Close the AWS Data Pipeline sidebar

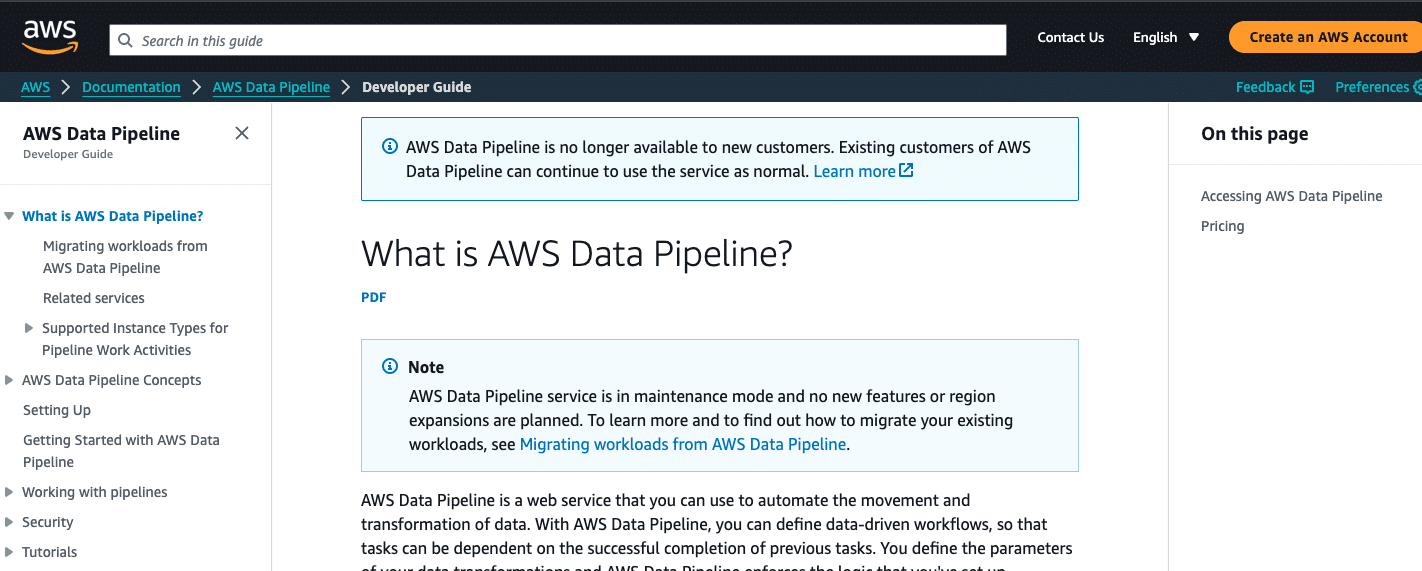coord(242,133)
